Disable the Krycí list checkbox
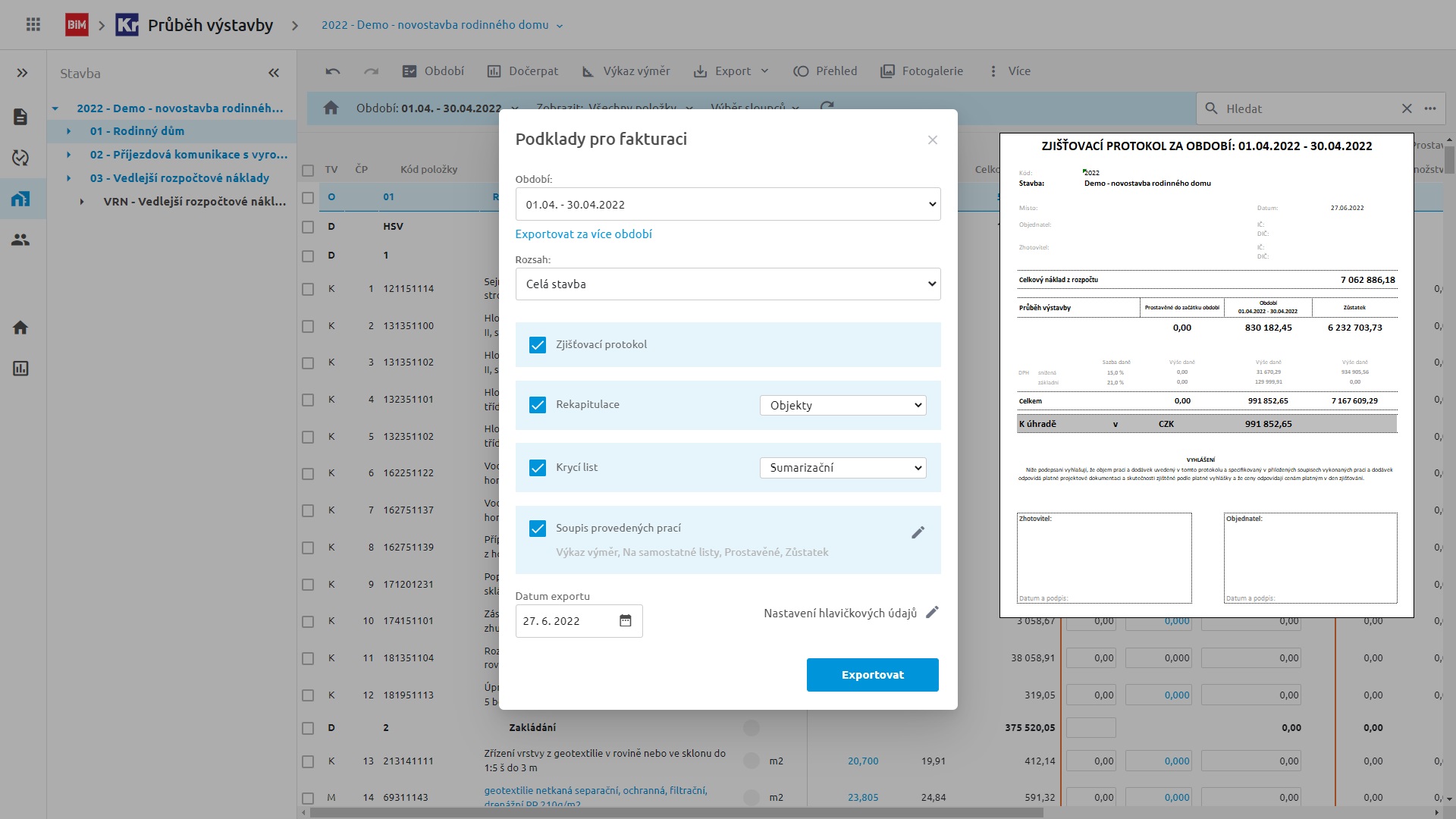 click(x=538, y=468)
